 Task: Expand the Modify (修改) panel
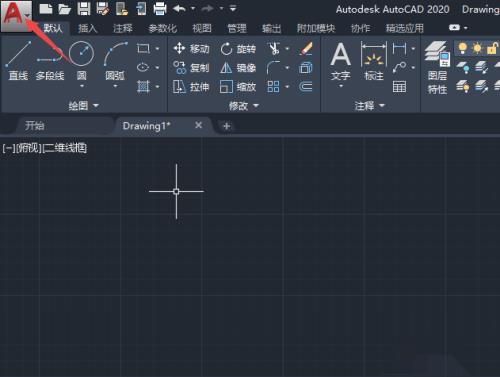(244, 106)
